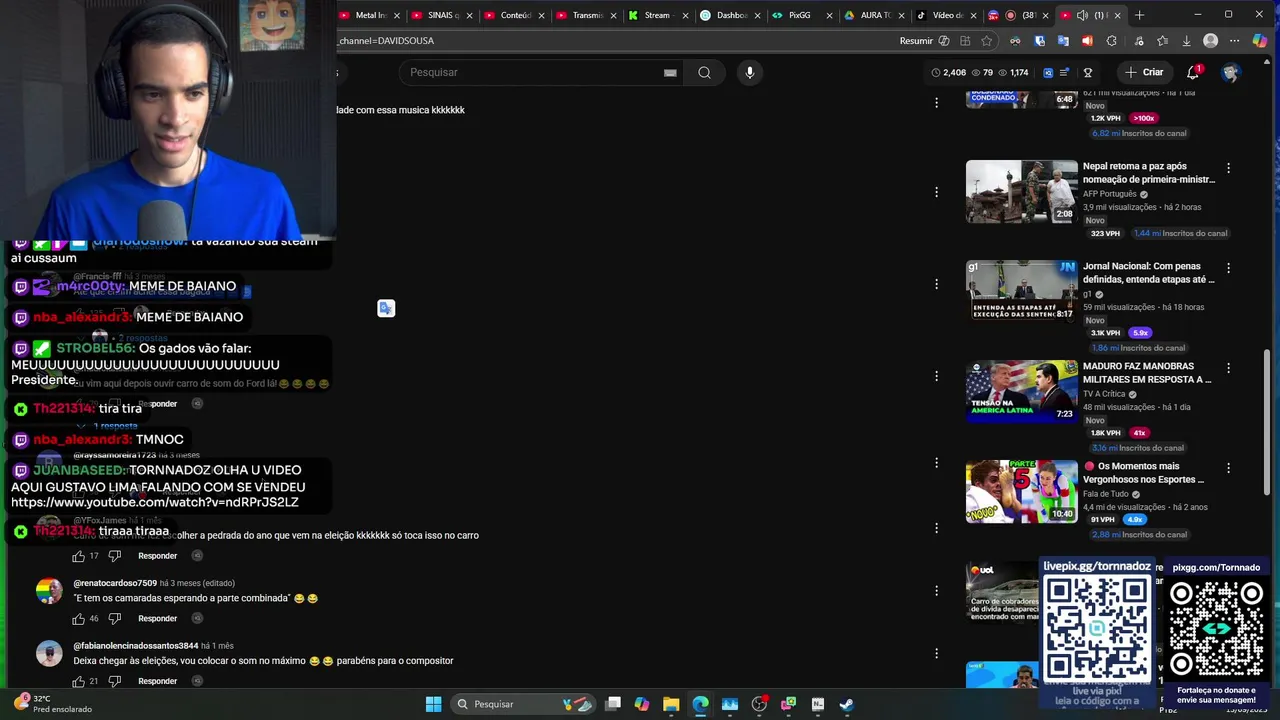
Task: Open browser settings three-dot menu
Action: (x=1235, y=41)
